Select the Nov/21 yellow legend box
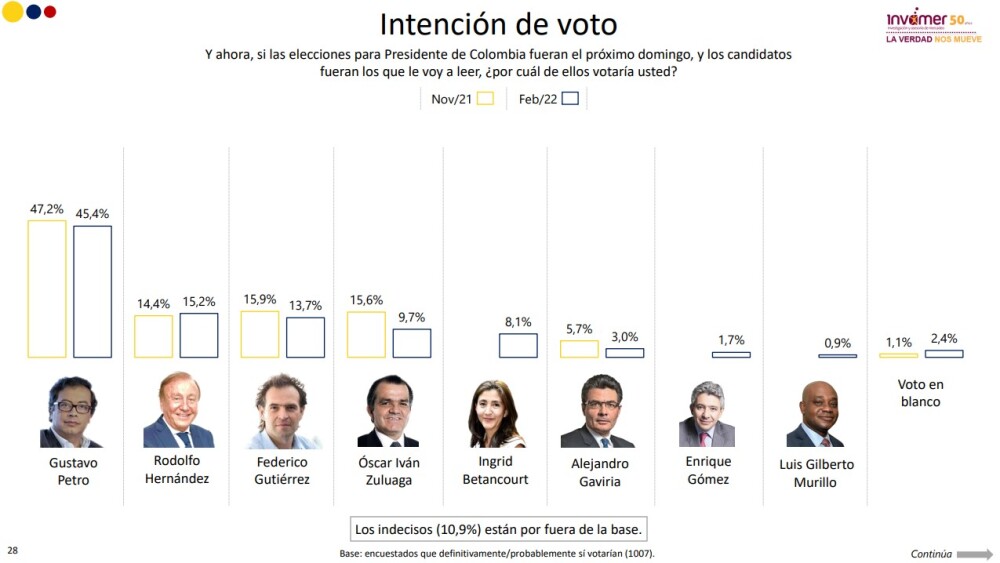This screenshot has width=1000, height=563. pyautogui.click(x=485, y=98)
